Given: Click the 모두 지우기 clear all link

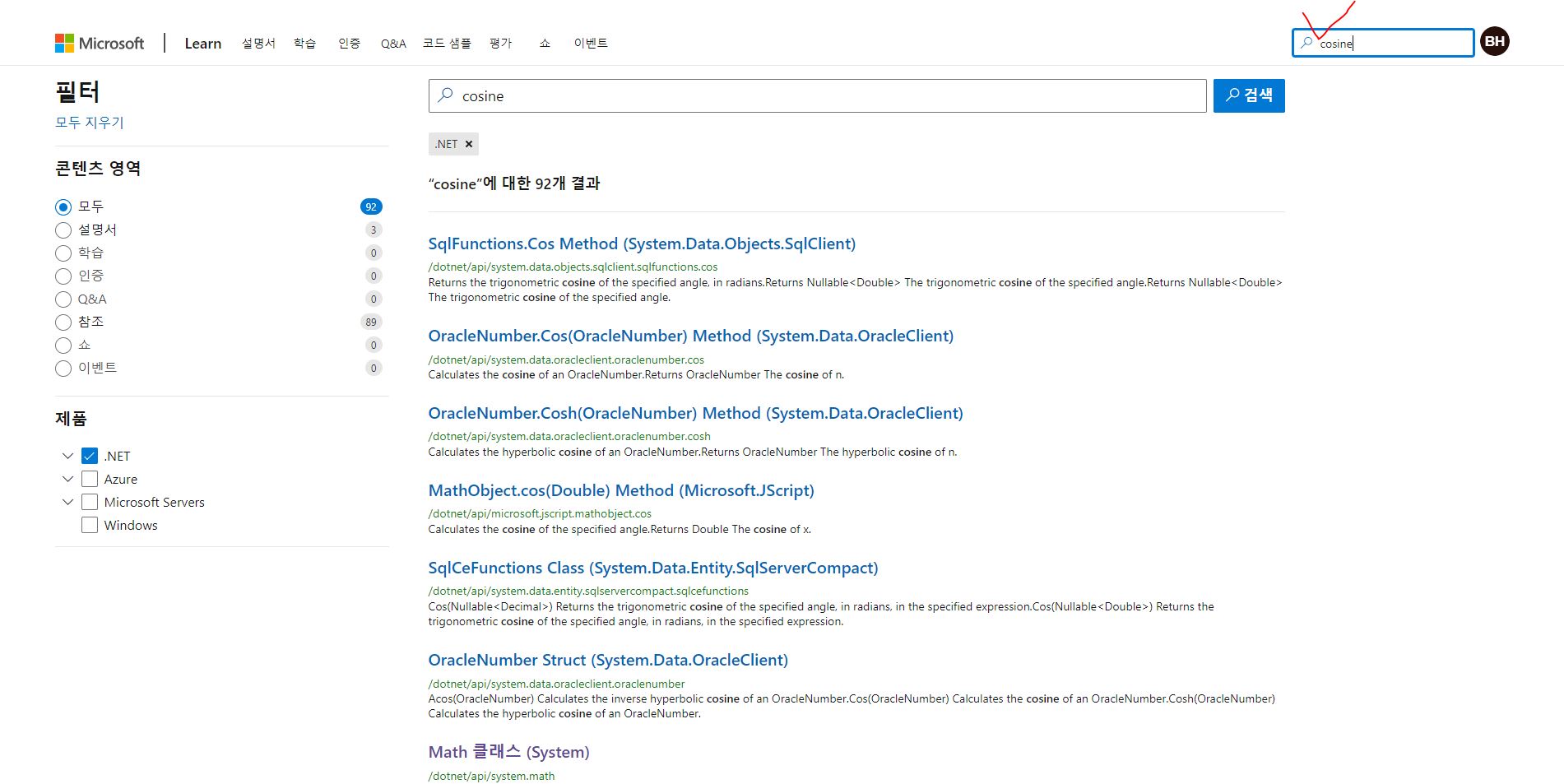Looking at the screenshot, I should [90, 122].
